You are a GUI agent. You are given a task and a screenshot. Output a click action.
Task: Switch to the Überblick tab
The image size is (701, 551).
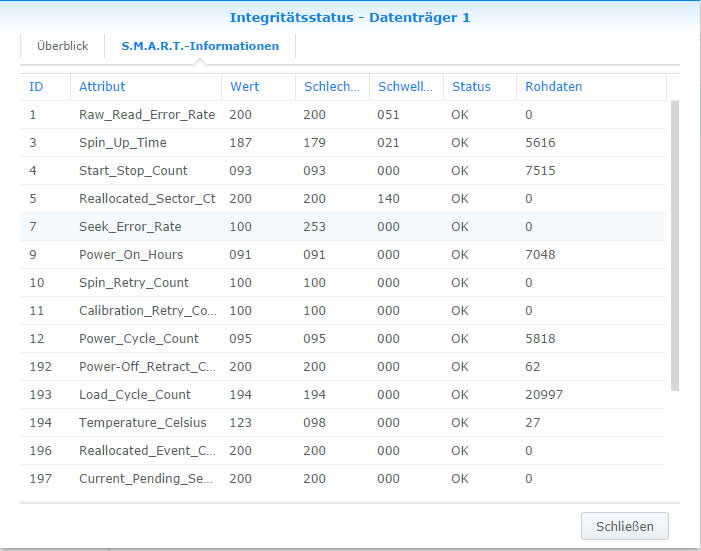point(63,46)
